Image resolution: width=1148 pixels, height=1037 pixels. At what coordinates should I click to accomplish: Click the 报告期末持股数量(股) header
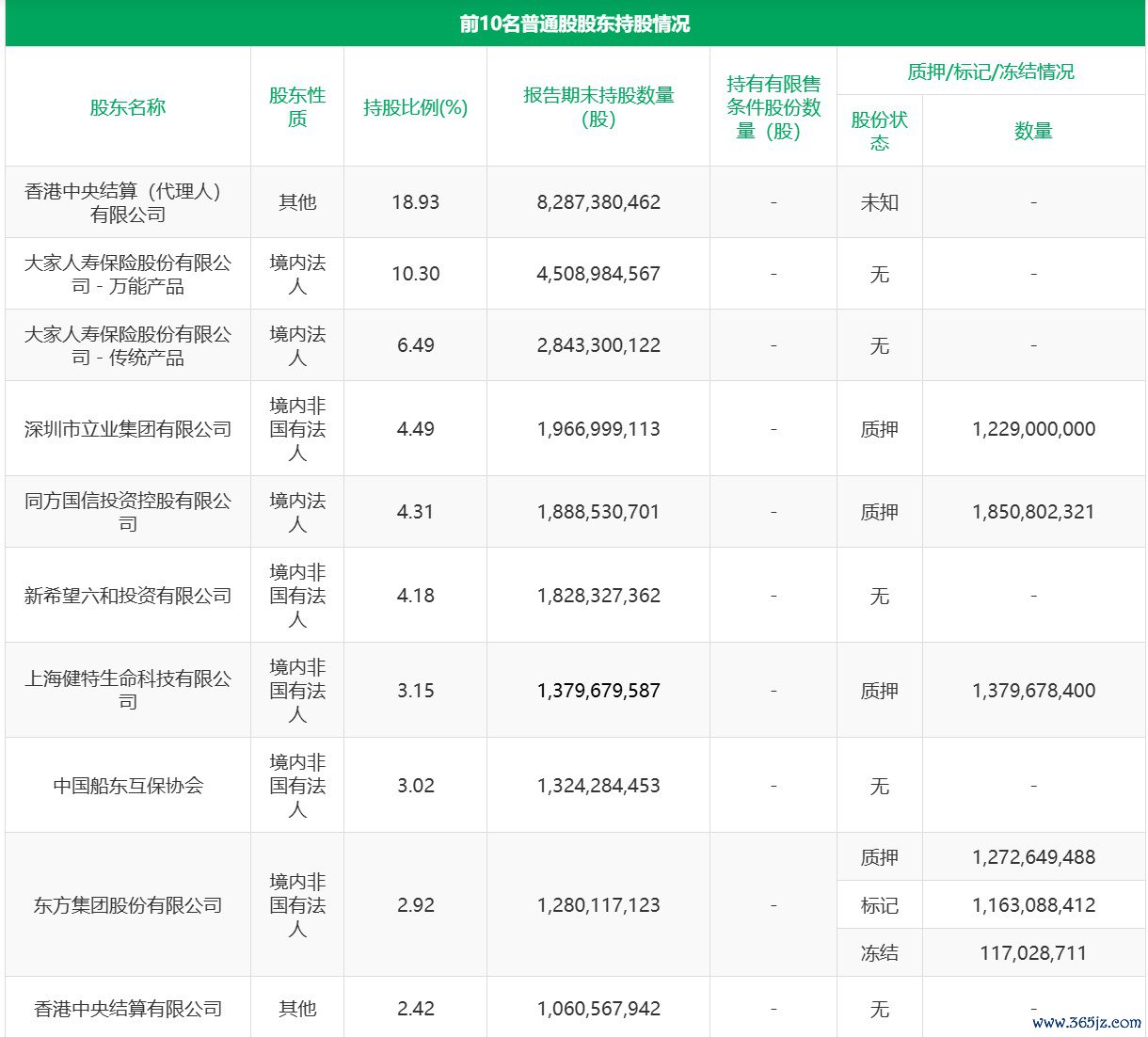pyautogui.click(x=598, y=107)
